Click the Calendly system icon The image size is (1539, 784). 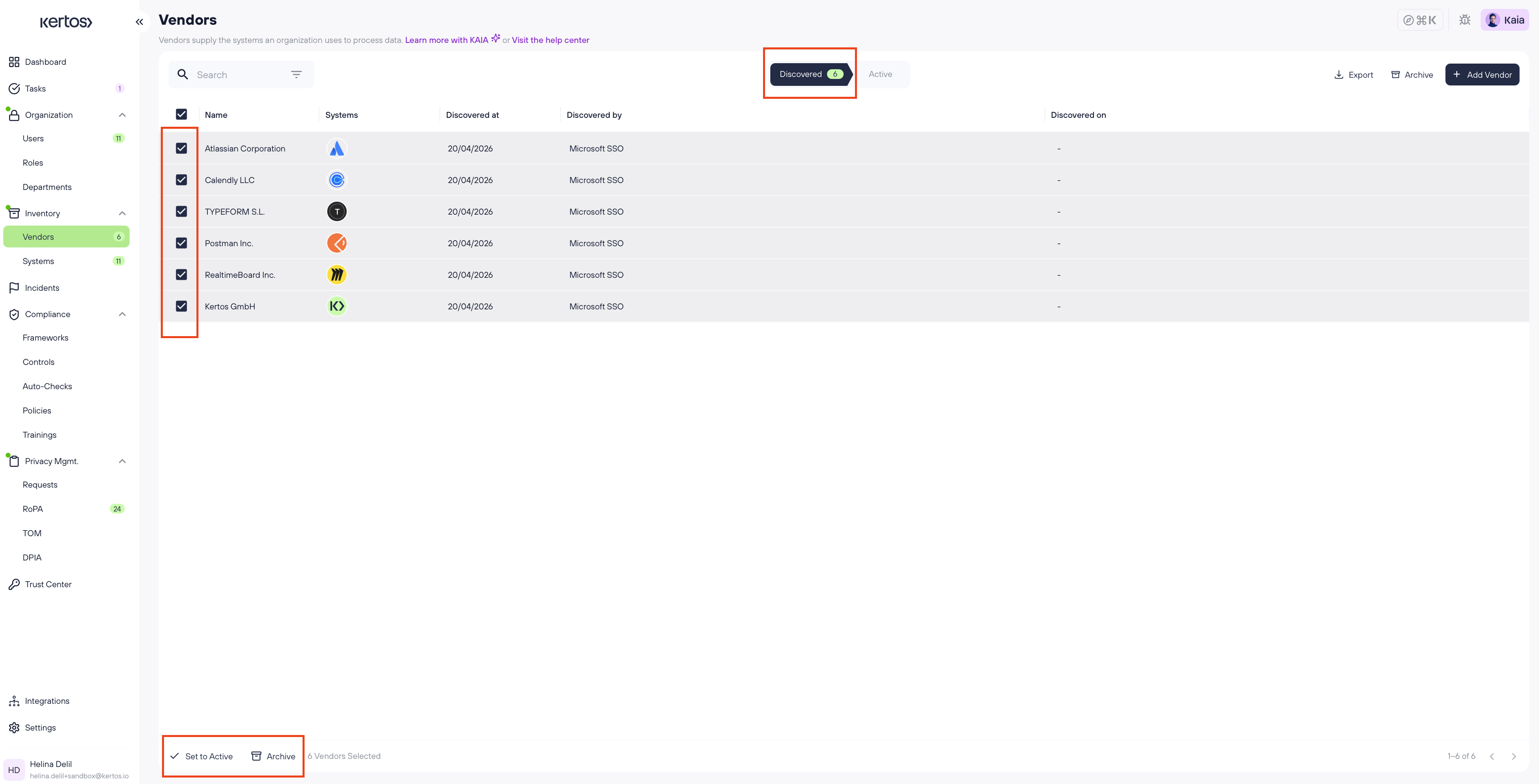[x=337, y=180]
